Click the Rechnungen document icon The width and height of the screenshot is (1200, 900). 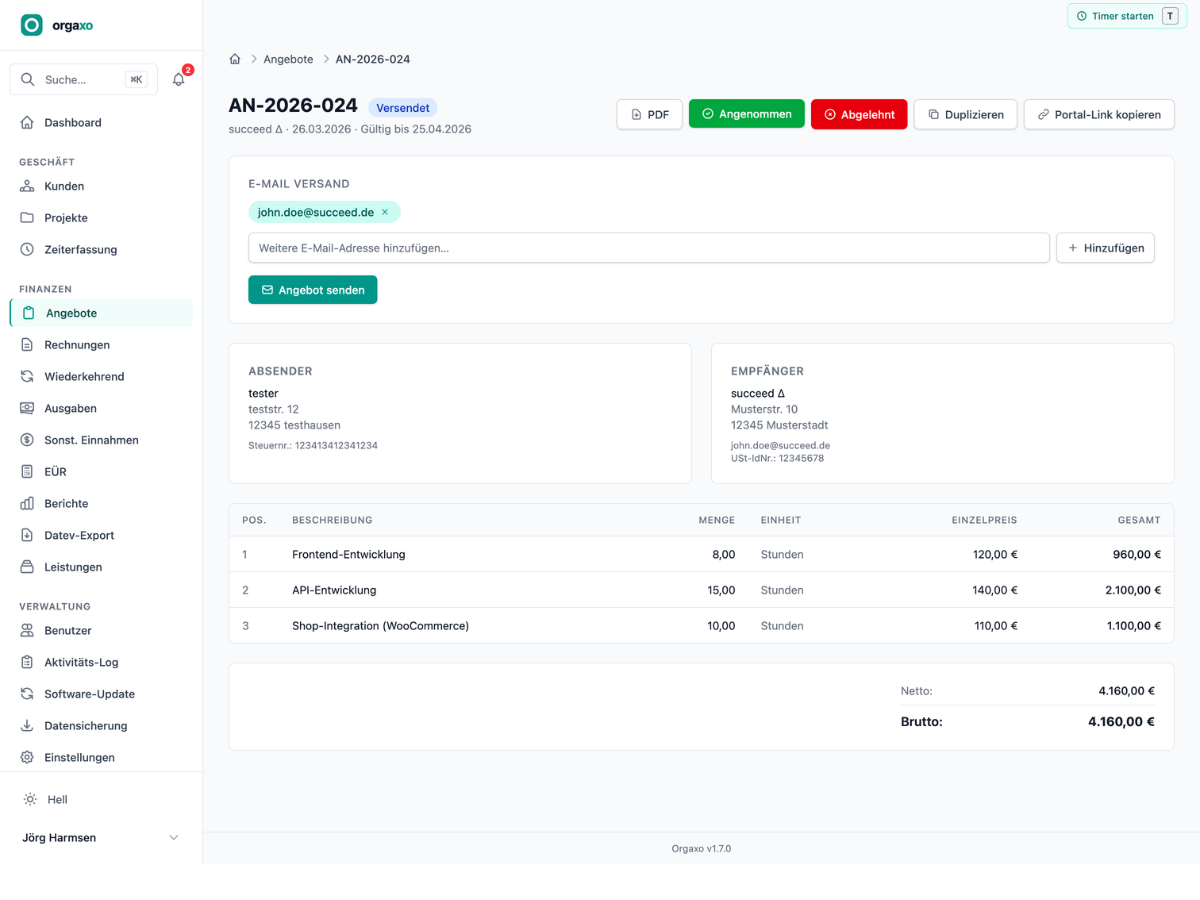(x=27, y=345)
